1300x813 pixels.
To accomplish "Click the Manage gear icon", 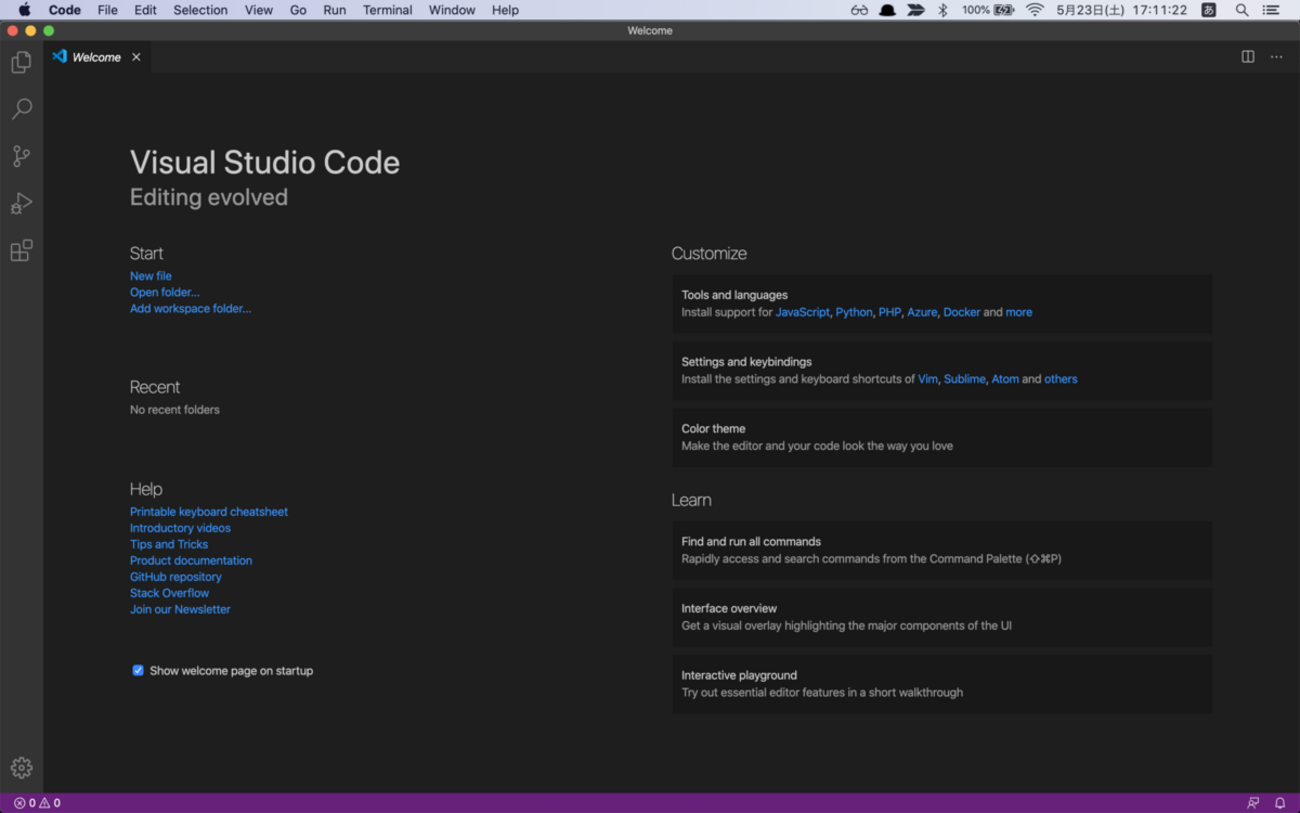I will point(21,767).
